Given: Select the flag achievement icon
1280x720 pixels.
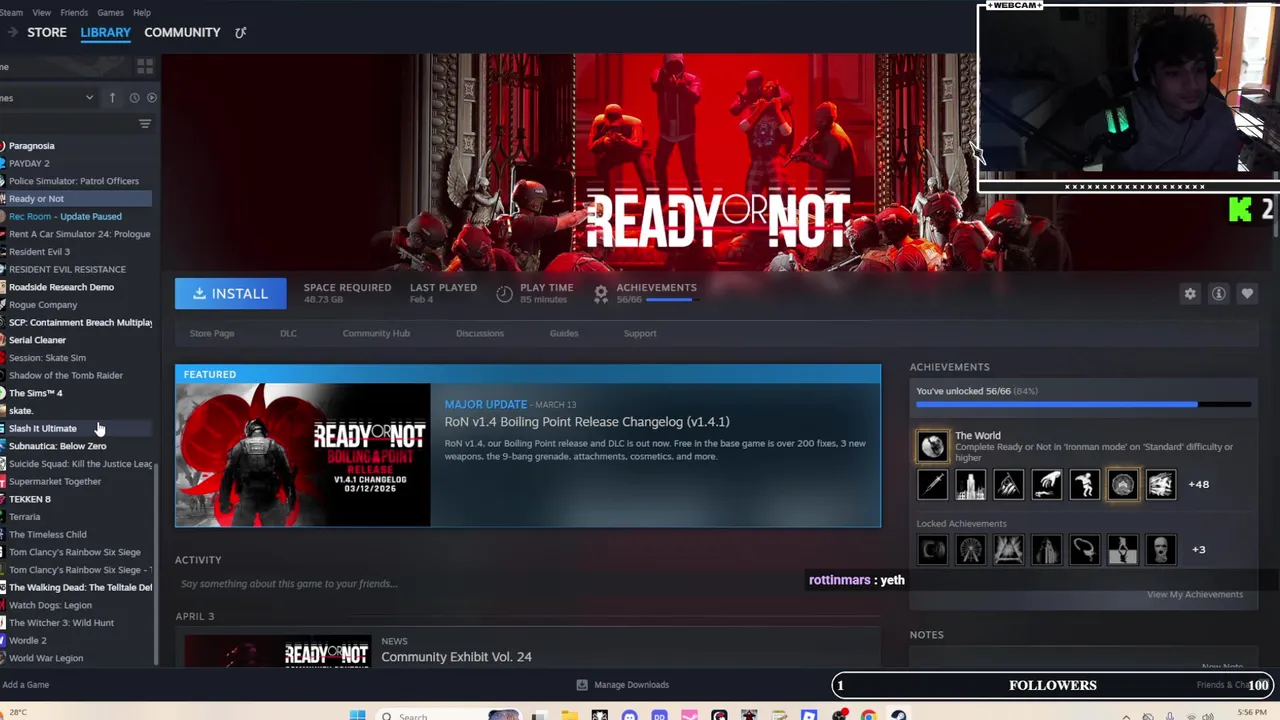Looking at the screenshot, I should pyautogui.click(x=1008, y=484).
